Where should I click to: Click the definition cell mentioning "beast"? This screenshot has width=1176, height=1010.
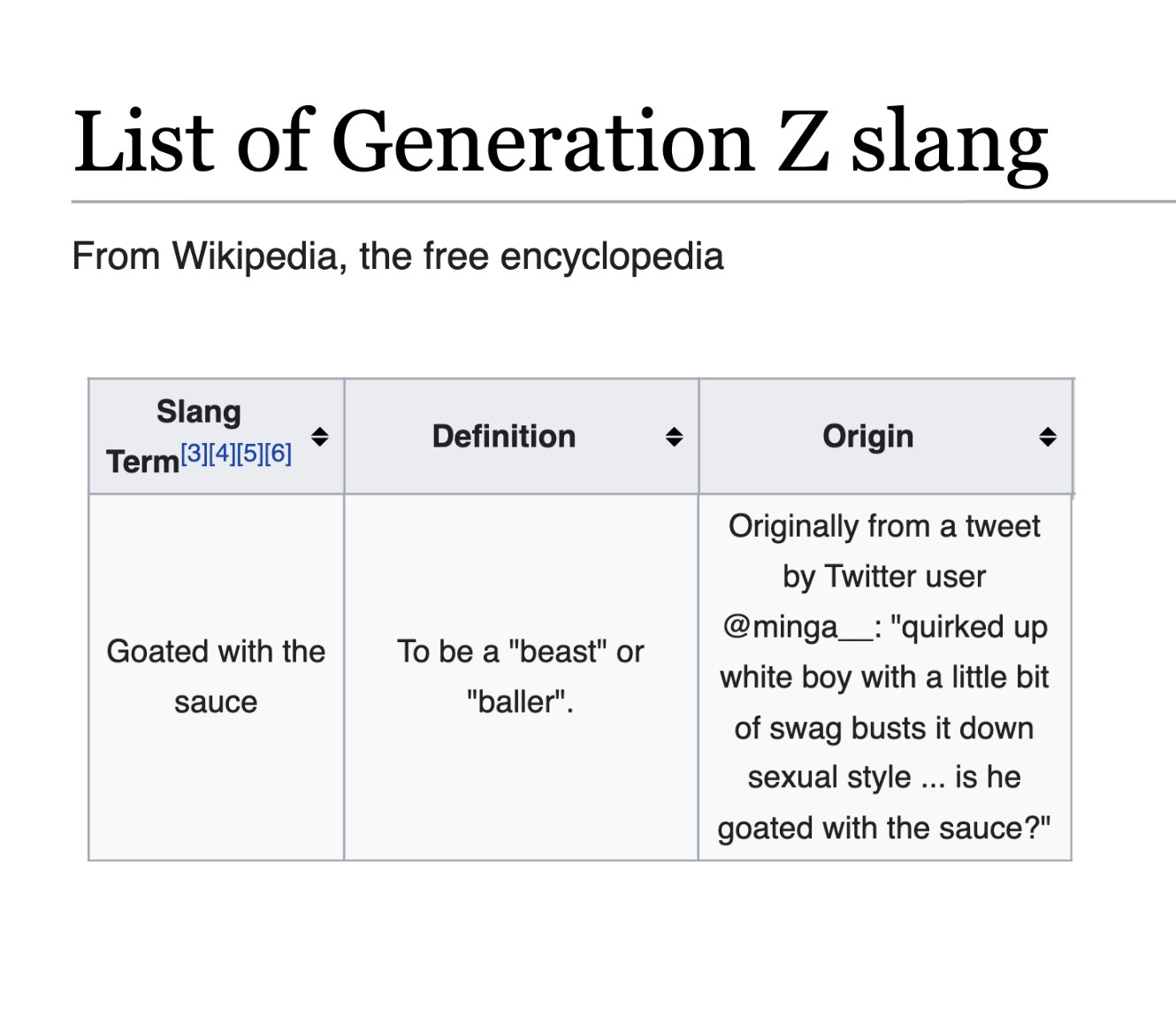(x=520, y=652)
